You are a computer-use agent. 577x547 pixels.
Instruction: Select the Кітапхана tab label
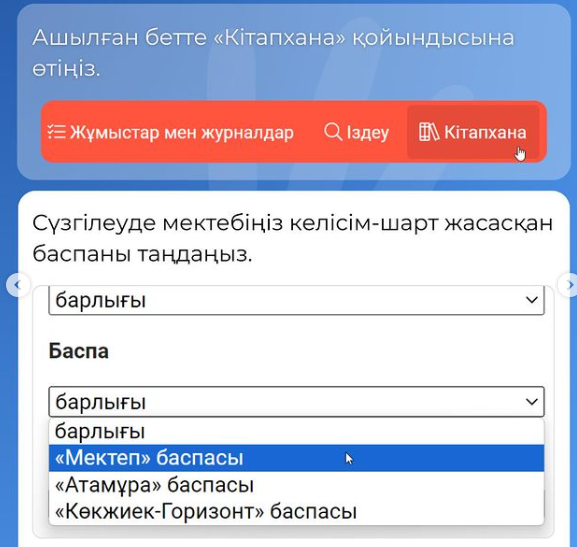[485, 132]
